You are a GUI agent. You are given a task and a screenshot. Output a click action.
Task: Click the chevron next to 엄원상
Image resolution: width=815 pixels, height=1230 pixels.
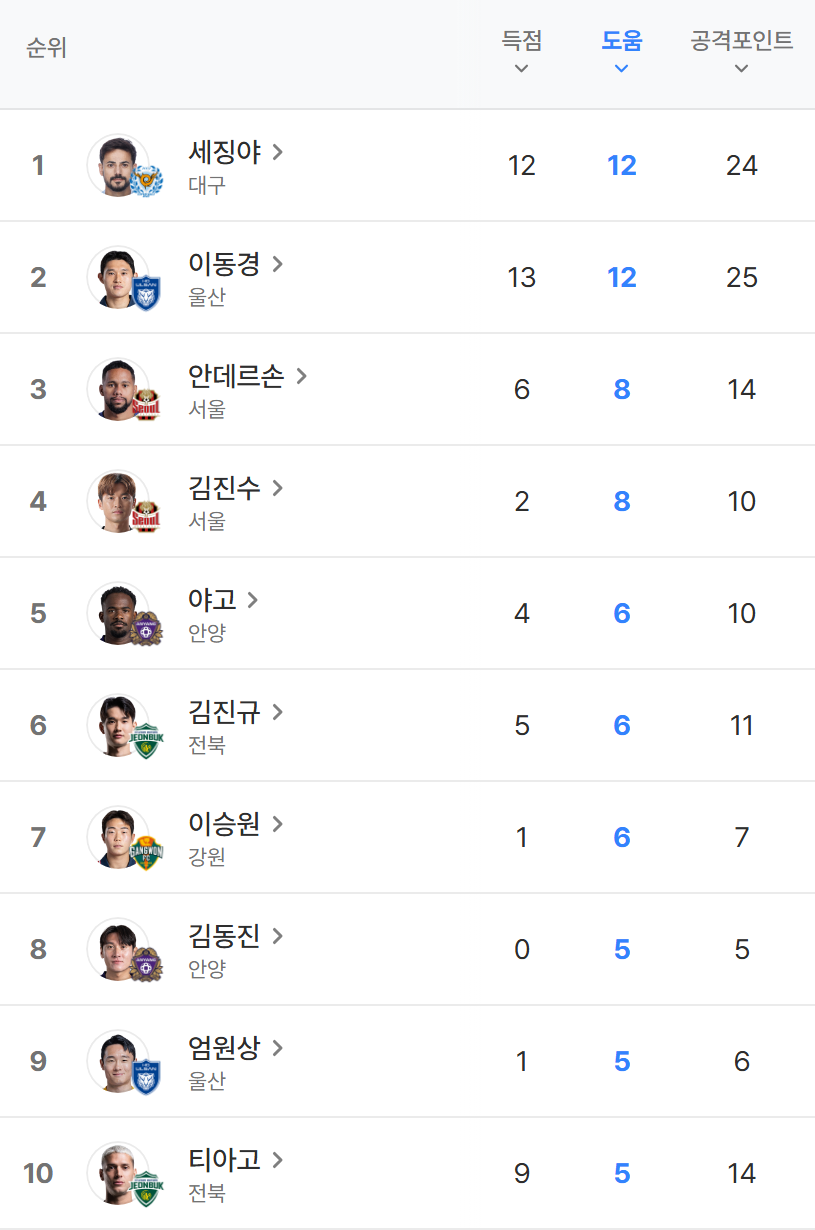pyautogui.click(x=278, y=1048)
